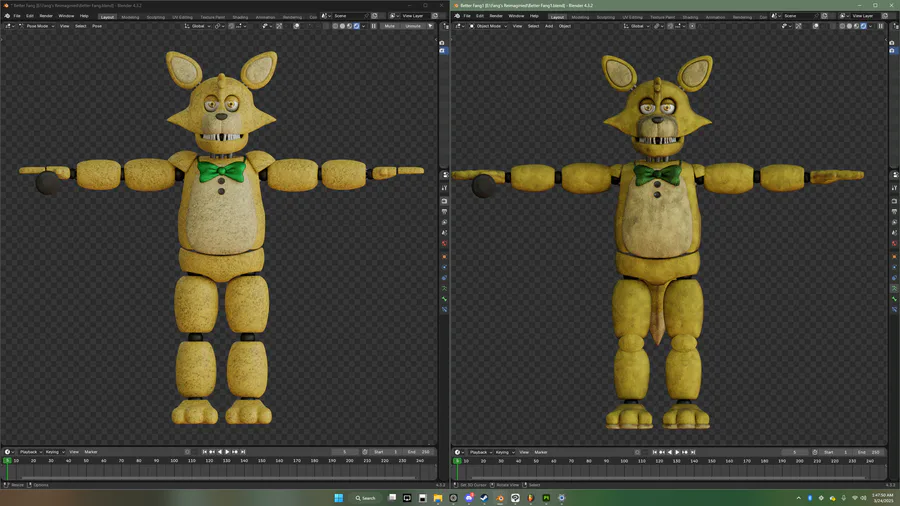The height and width of the screenshot is (506, 900).
Task: Open the Object data properties tab in the right window
Action: pyautogui.click(x=894, y=288)
